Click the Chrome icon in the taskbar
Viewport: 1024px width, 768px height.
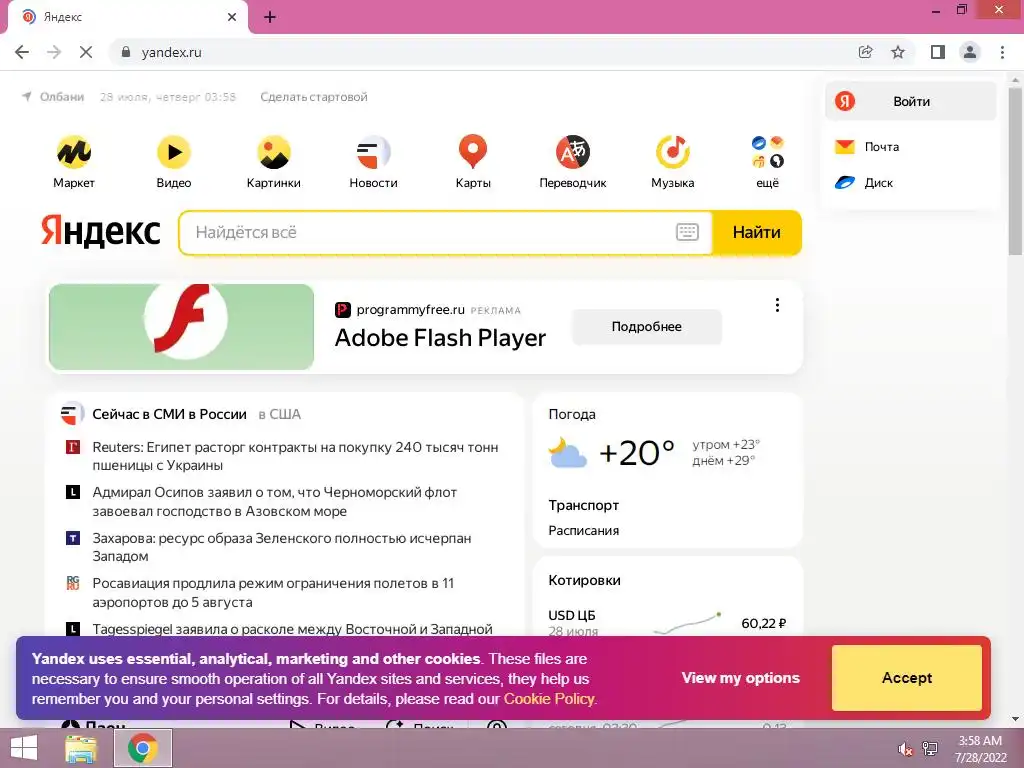(x=143, y=748)
